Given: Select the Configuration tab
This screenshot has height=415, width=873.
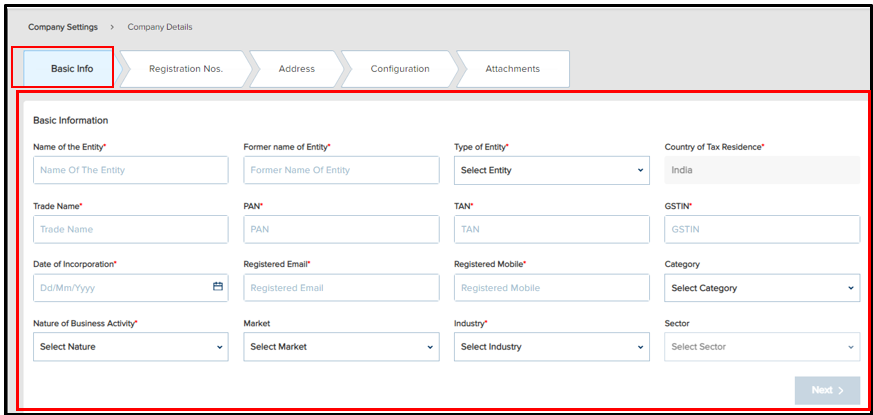Looking at the screenshot, I should (x=400, y=69).
